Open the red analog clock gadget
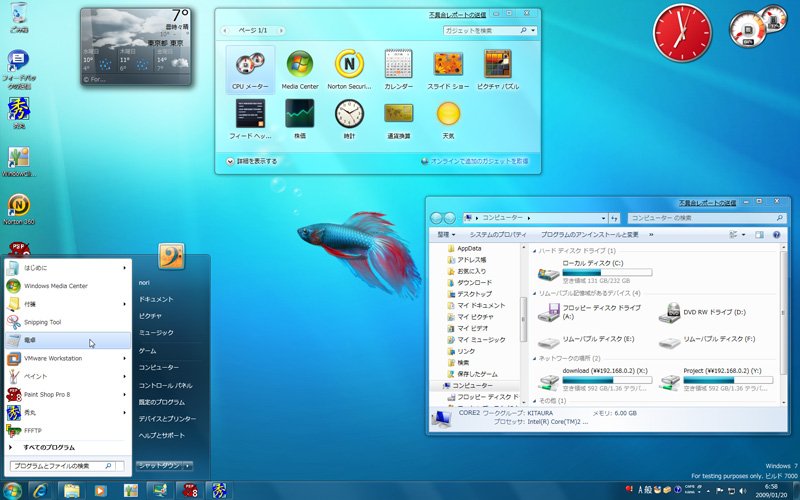This screenshot has width=800, height=500. pyautogui.click(x=682, y=34)
